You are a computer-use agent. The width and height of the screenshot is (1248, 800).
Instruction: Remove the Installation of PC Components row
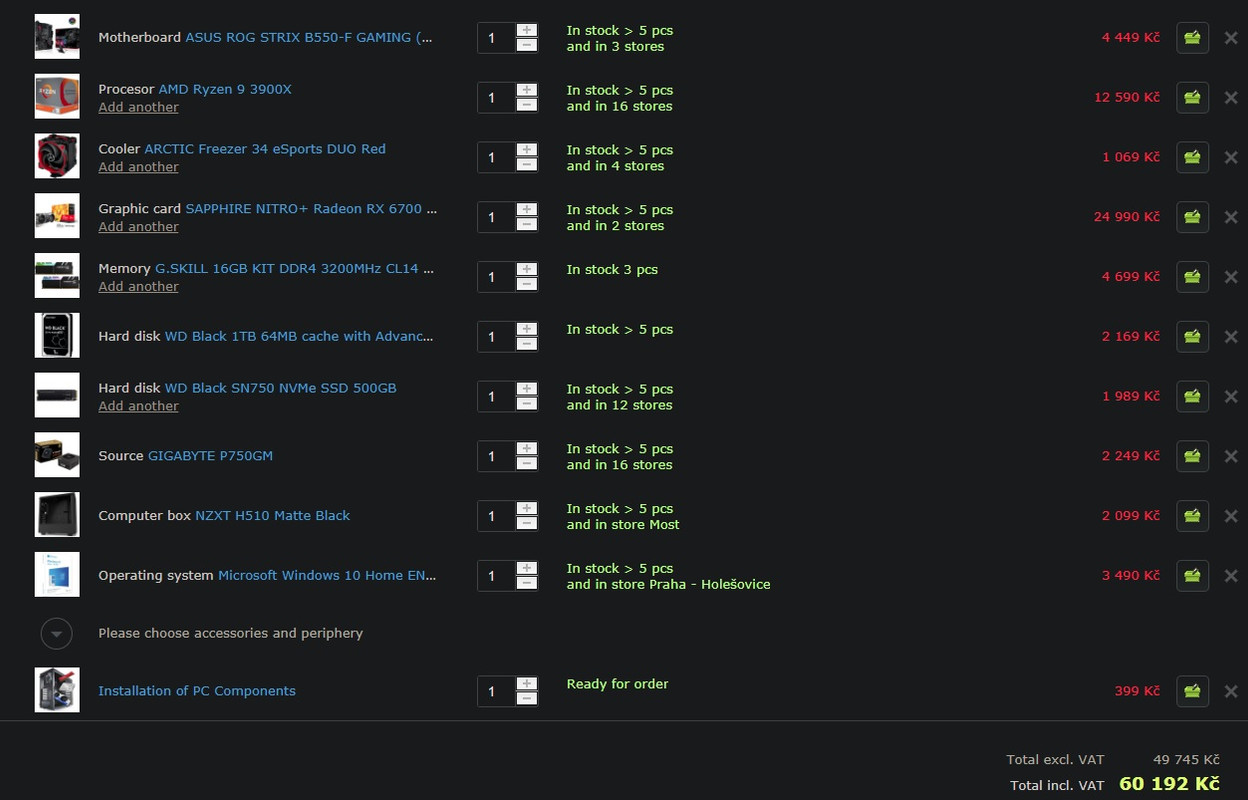coord(1231,691)
